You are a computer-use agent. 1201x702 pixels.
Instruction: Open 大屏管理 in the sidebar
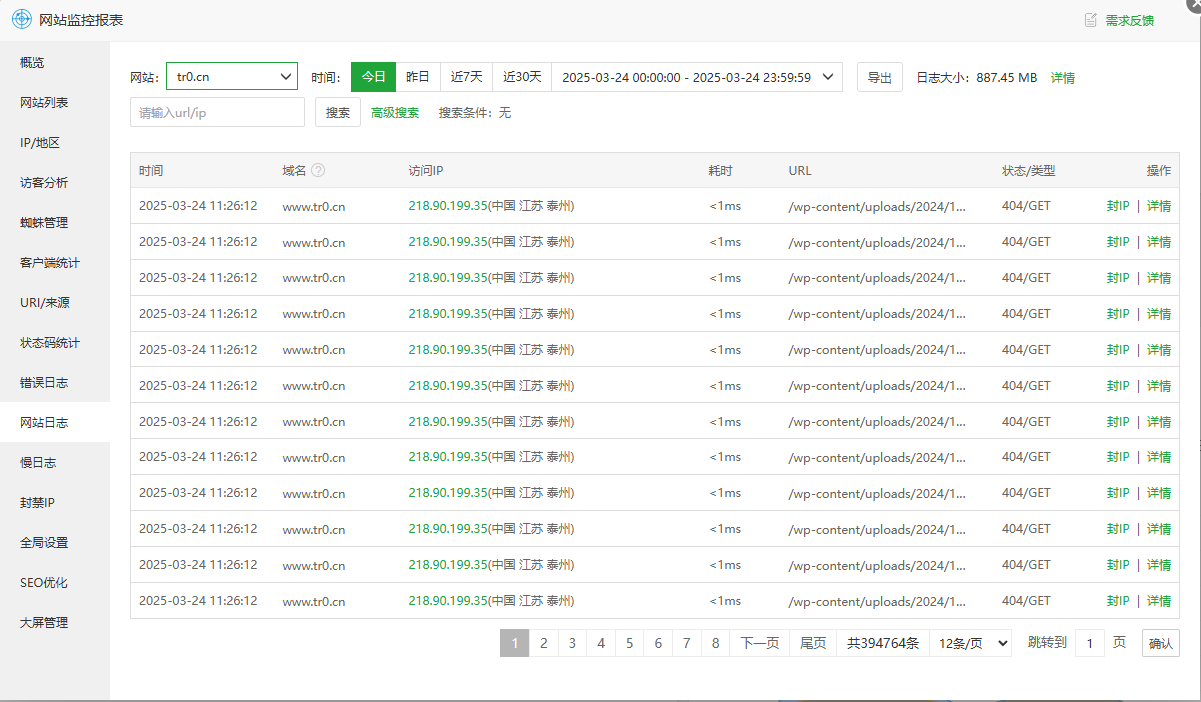pos(55,623)
